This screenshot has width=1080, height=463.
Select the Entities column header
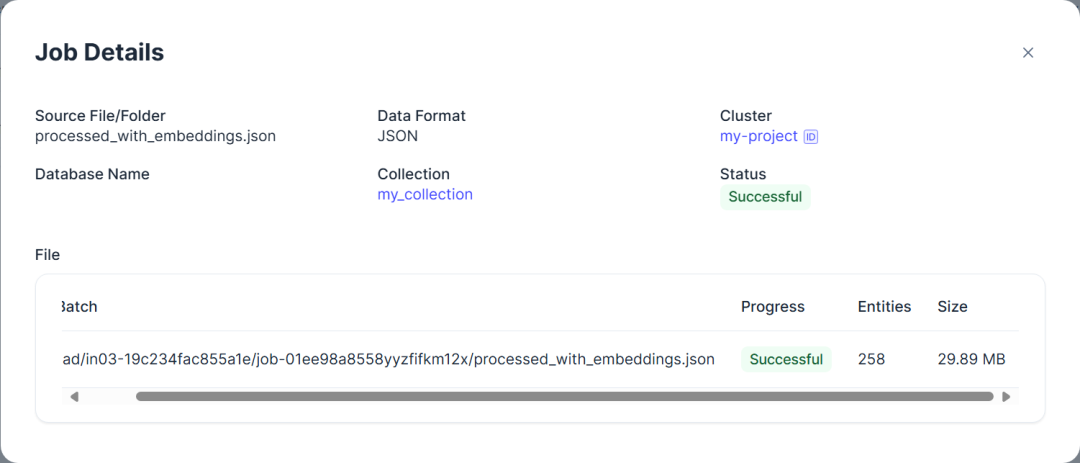point(884,307)
